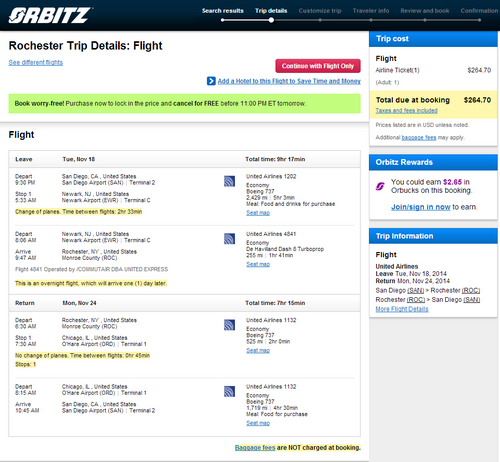
Task: Open baggage fees link in Trip cost panel
Action: 419,137
